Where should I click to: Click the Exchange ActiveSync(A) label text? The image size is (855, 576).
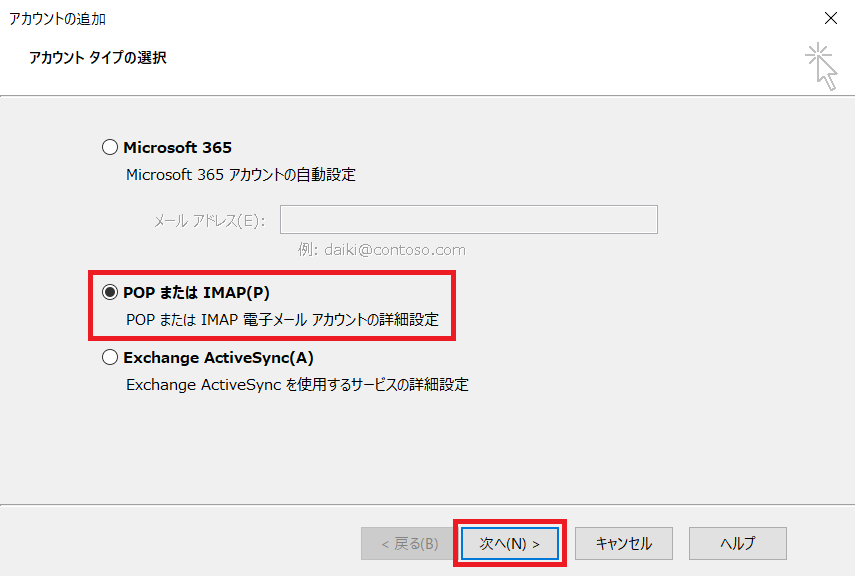(x=219, y=358)
